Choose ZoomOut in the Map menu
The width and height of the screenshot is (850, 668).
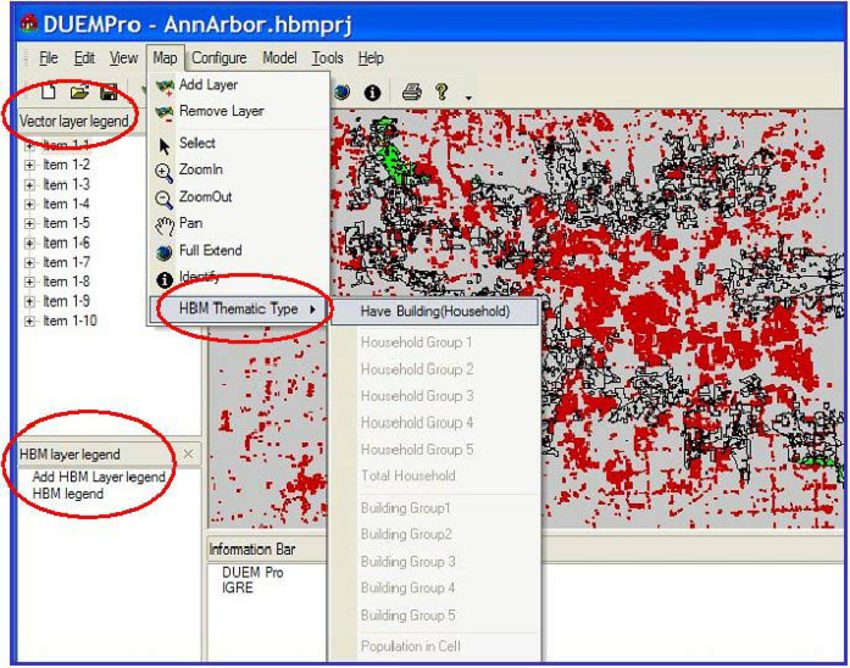239,197
